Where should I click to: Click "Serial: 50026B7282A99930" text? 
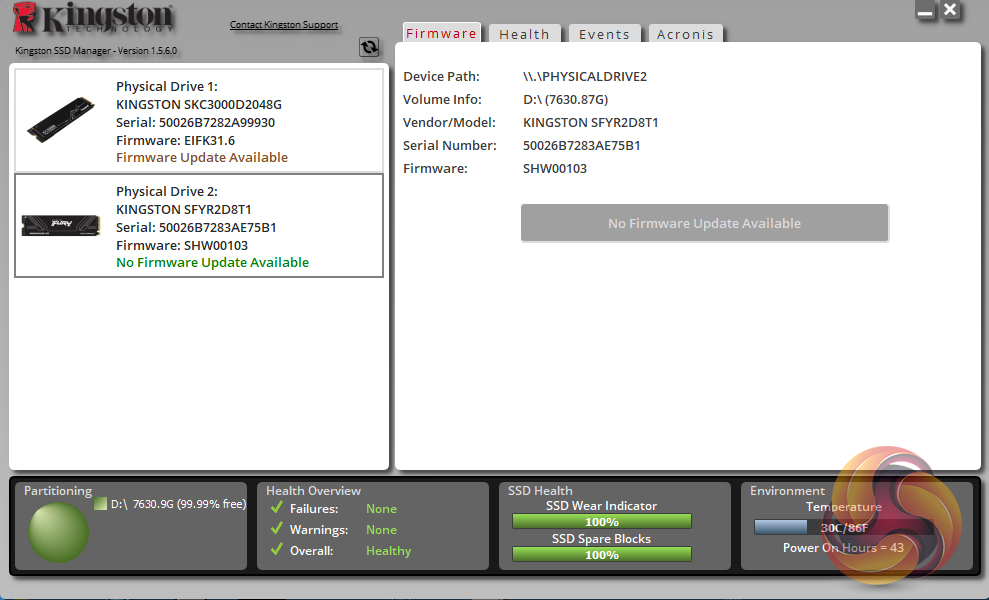[196, 122]
